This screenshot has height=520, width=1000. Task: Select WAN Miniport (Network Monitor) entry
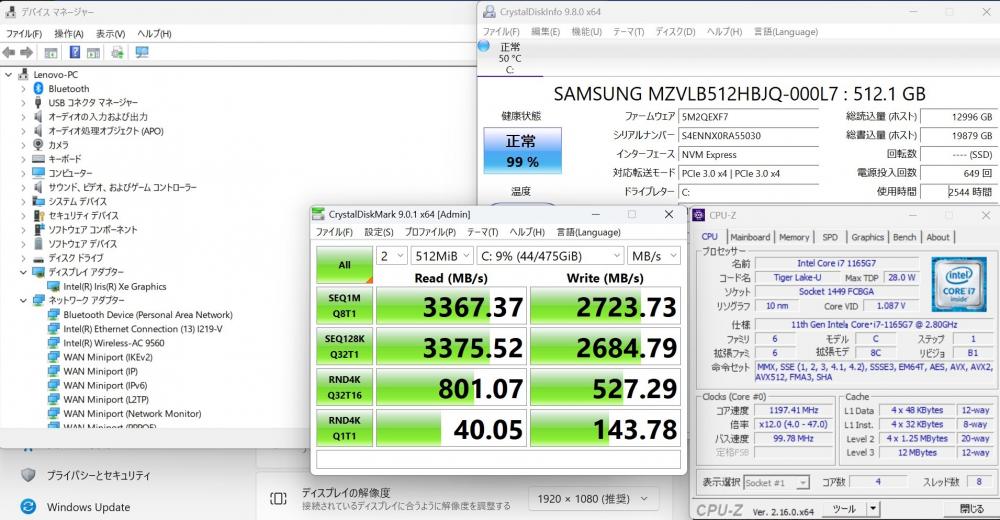click(x=132, y=413)
